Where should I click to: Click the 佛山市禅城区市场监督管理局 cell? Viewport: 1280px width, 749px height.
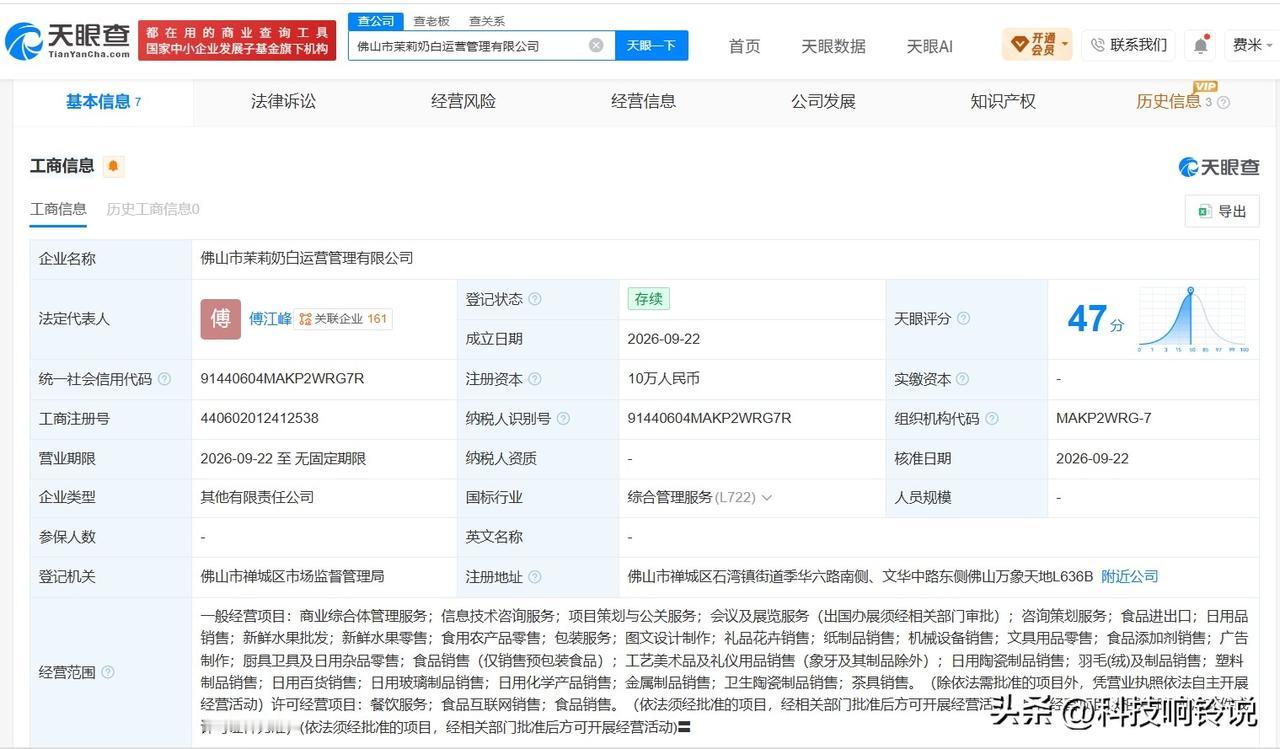292,576
